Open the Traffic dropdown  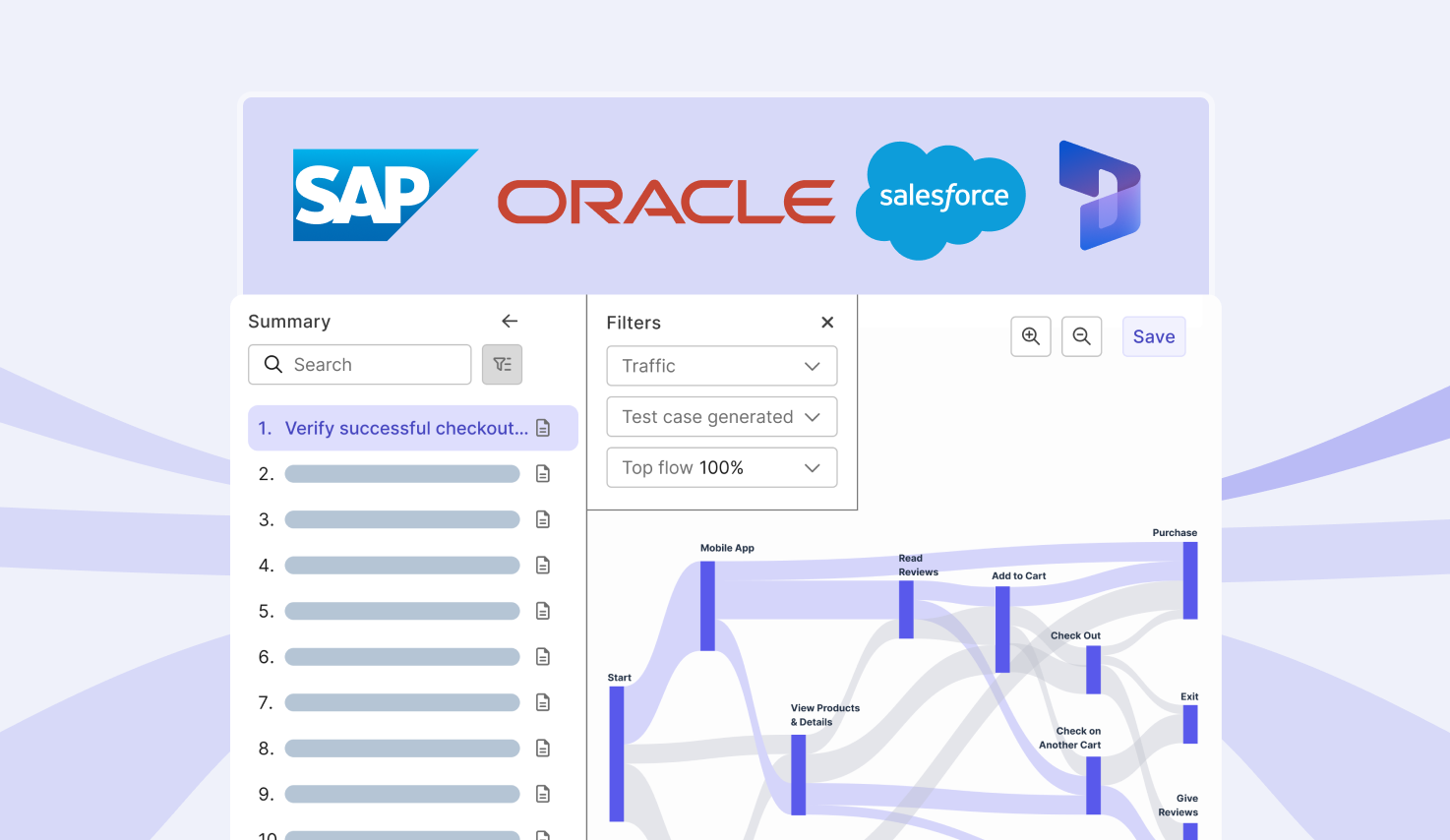pos(722,366)
